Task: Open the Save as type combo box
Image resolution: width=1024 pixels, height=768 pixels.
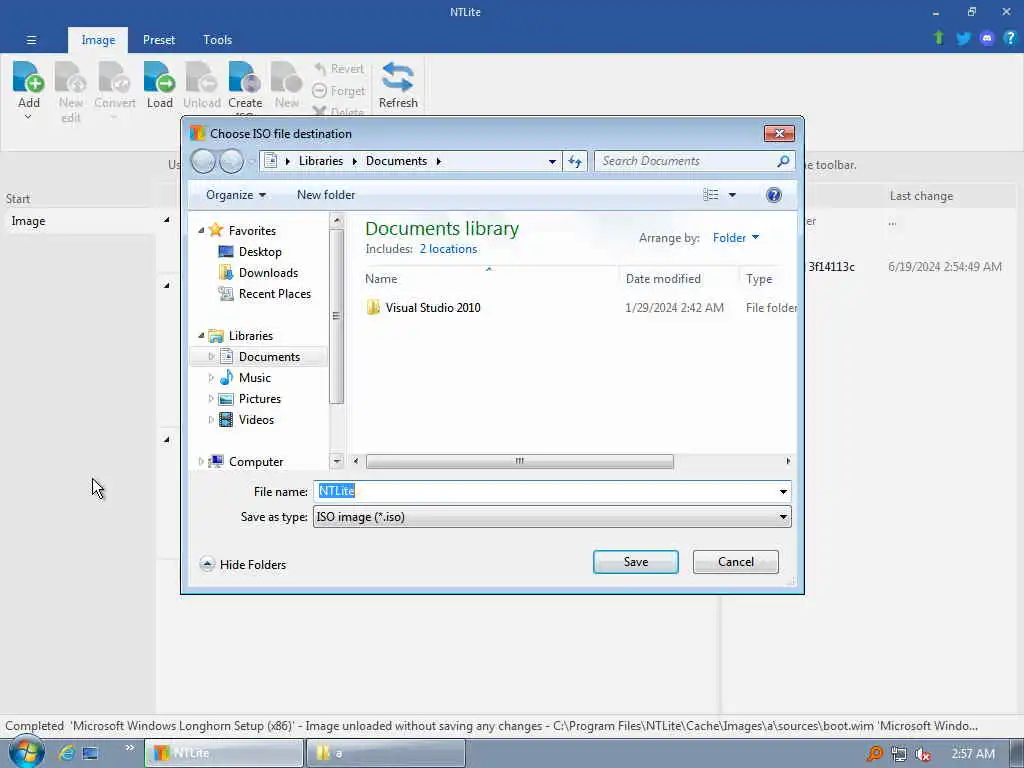Action: (552, 517)
